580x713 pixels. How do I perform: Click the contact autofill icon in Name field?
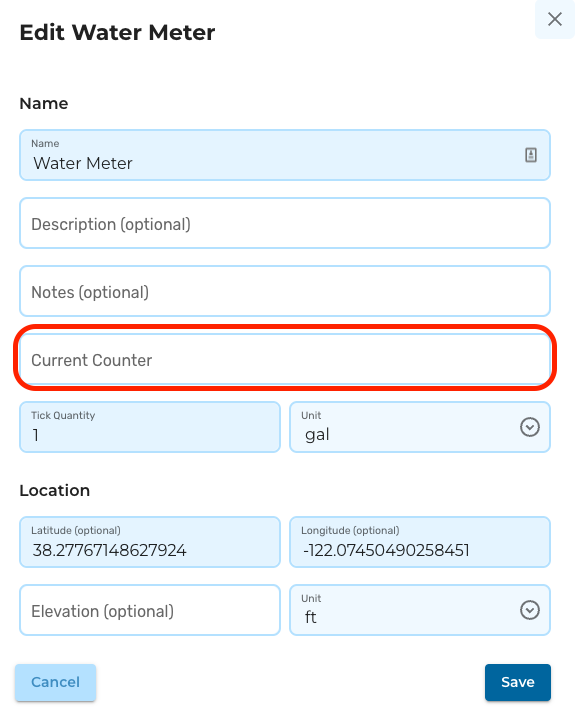[x=530, y=155]
